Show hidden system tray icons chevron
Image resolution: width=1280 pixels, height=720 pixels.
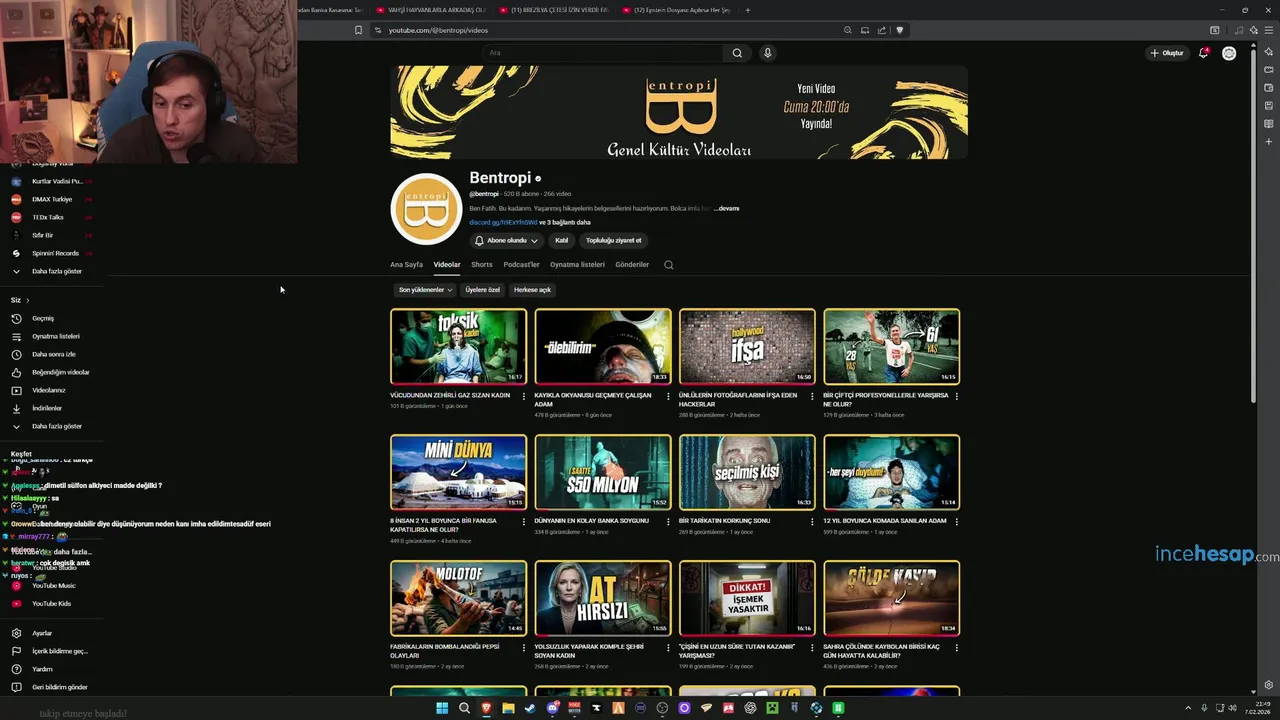[x=1187, y=708]
